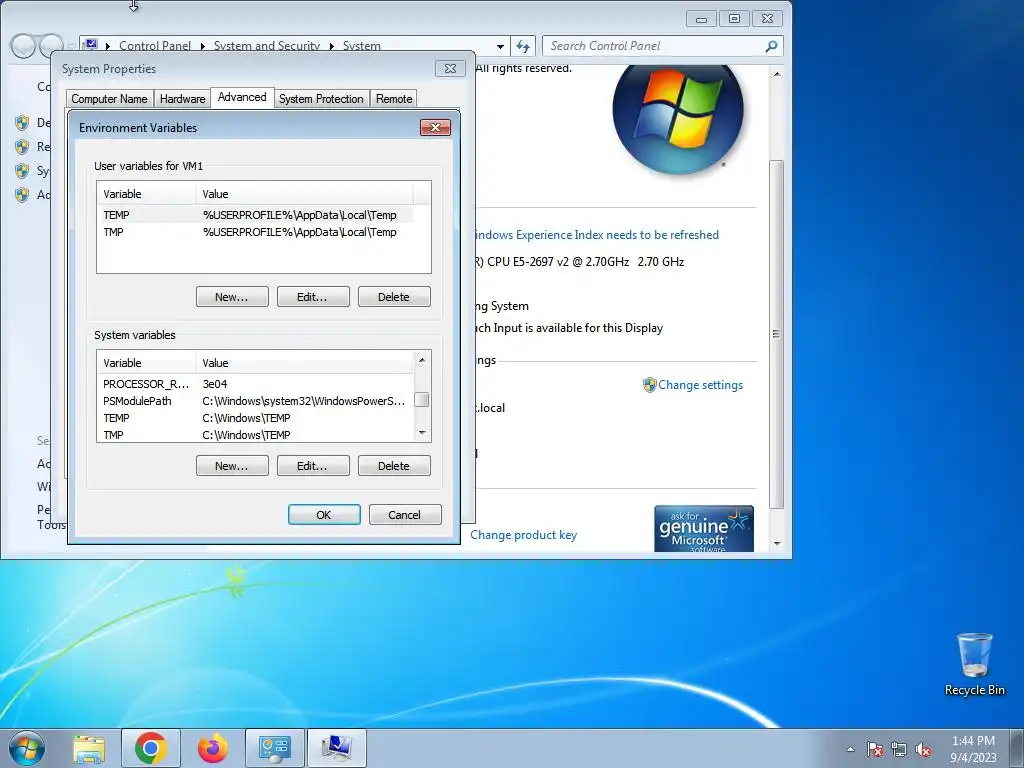This screenshot has width=1024, height=768.
Task: Click Delete under System variables
Action: 394,466
